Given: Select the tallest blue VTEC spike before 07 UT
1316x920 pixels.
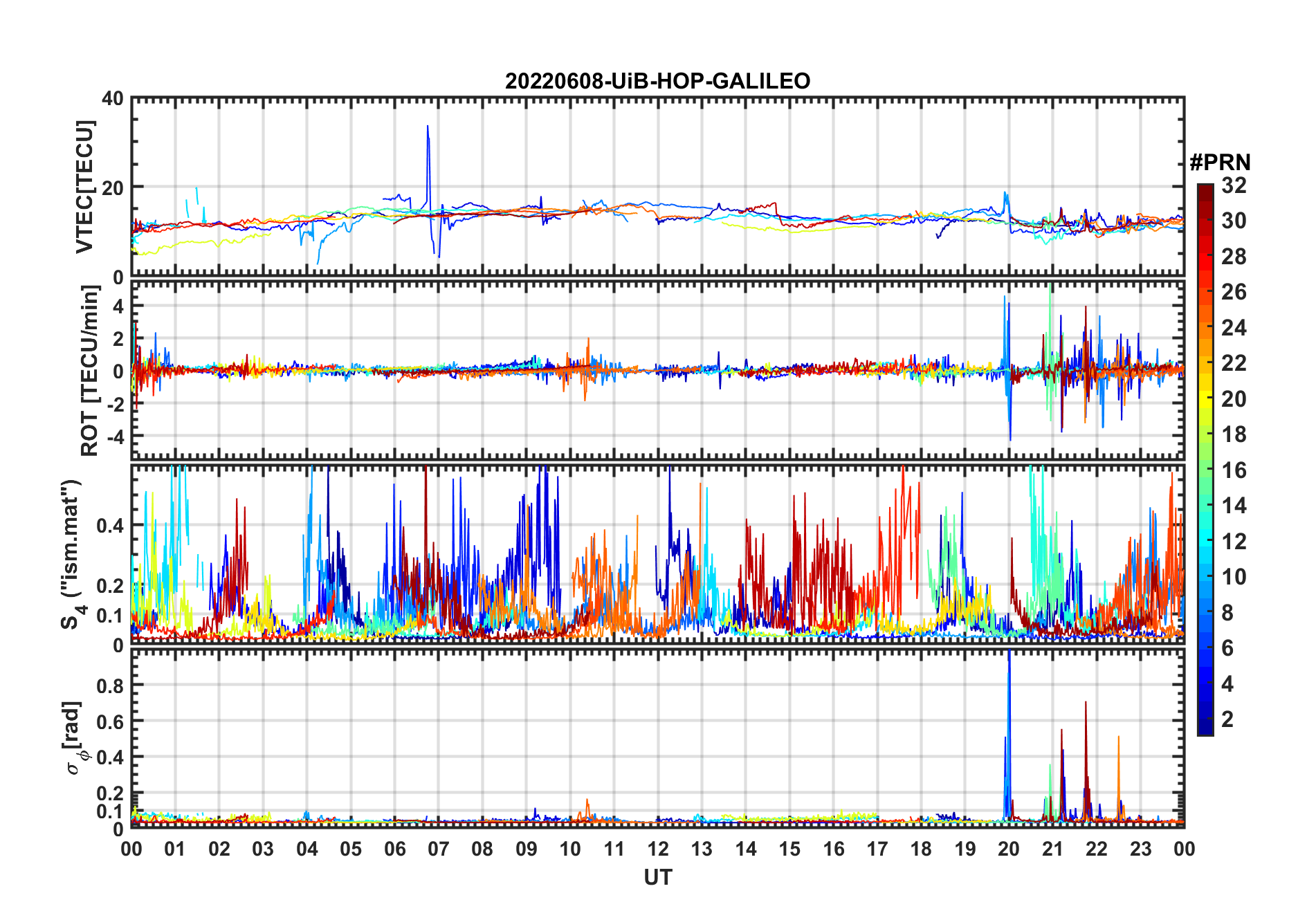Looking at the screenshot, I should tap(428, 127).
